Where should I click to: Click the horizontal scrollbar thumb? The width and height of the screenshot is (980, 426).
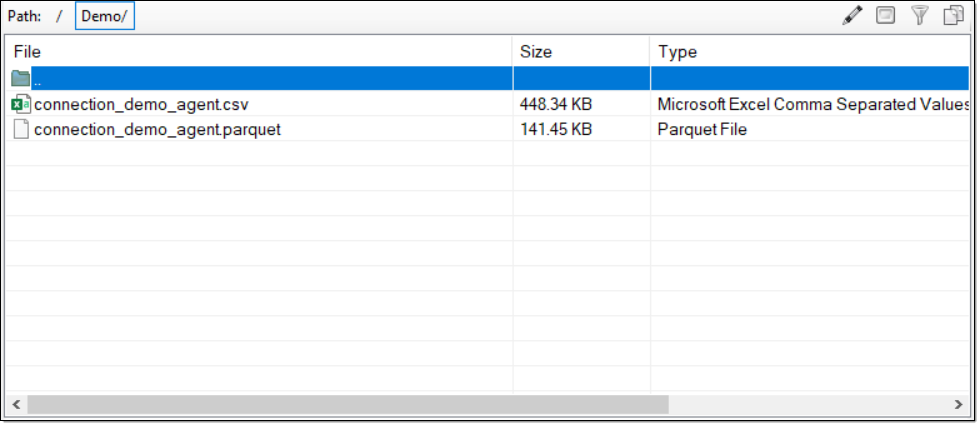click(347, 404)
